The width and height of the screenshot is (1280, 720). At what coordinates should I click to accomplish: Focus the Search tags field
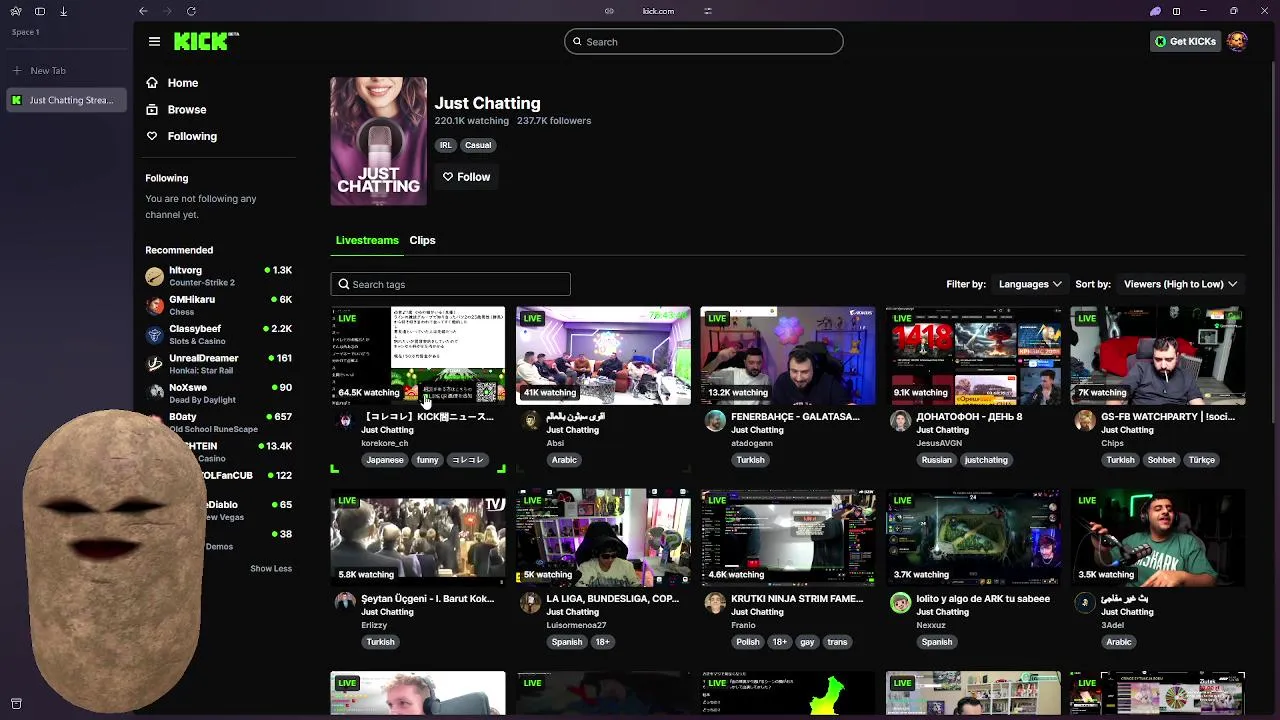point(450,284)
